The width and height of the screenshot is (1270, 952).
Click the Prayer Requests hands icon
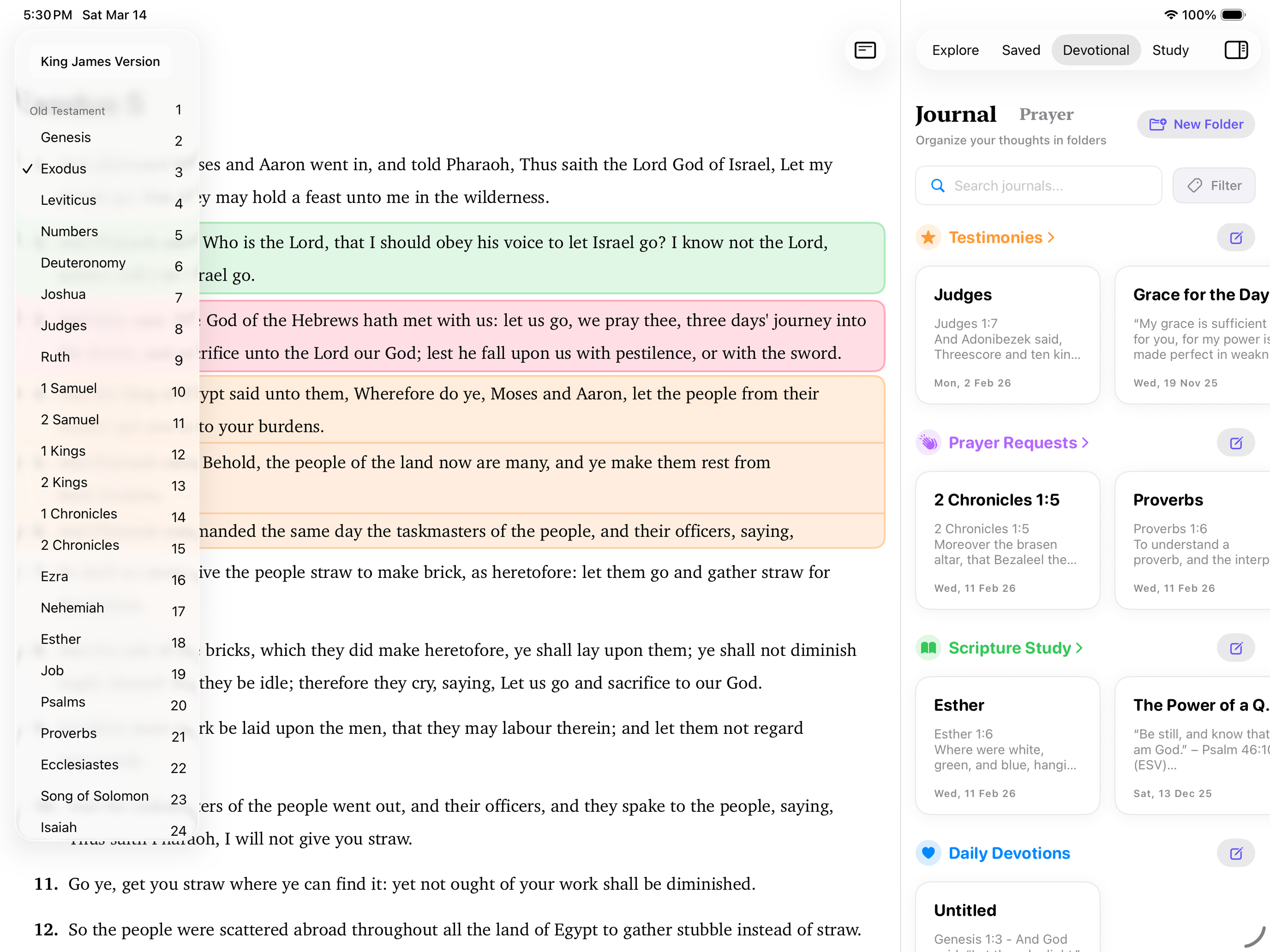point(929,442)
